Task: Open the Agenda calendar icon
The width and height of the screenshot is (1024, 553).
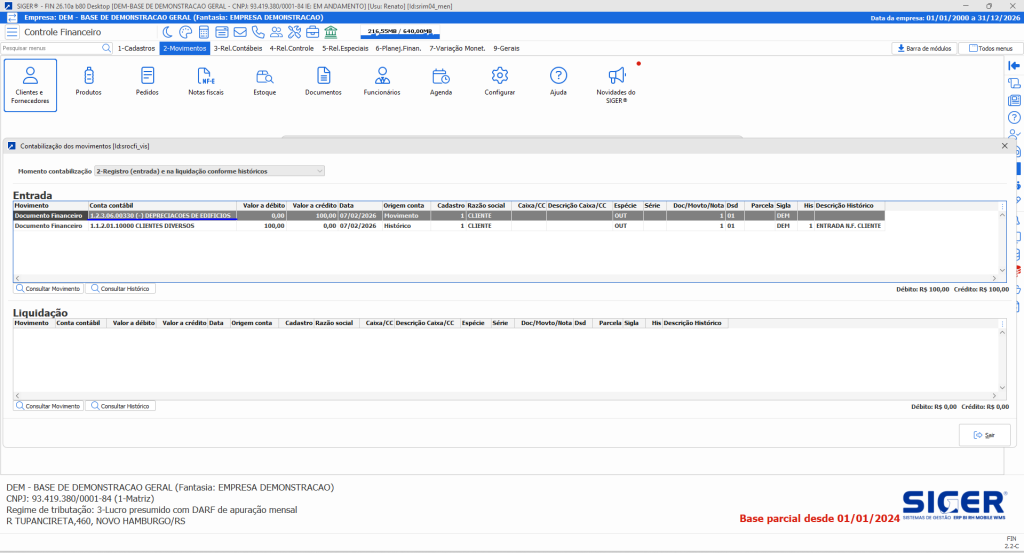Action: click(x=441, y=81)
